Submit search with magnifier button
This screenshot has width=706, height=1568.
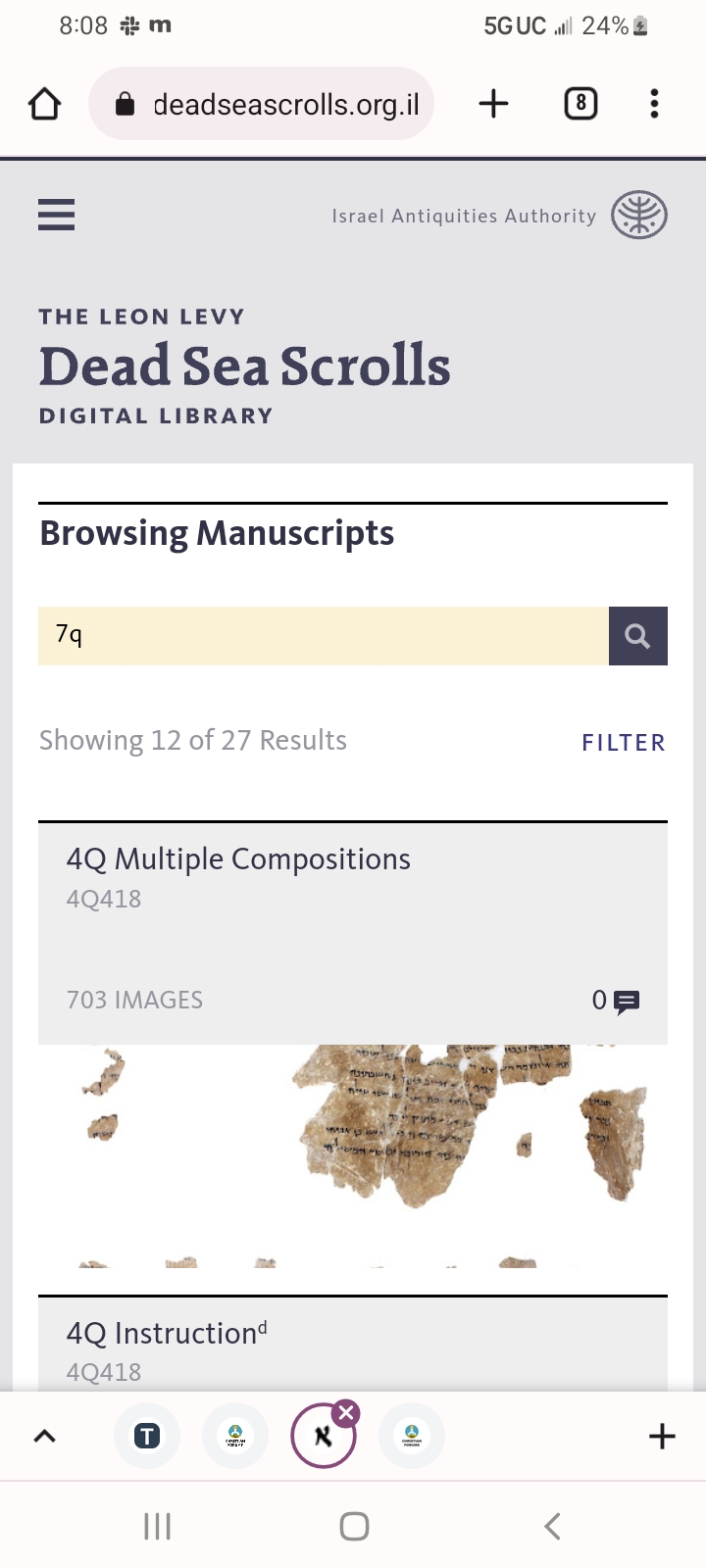pos(638,636)
